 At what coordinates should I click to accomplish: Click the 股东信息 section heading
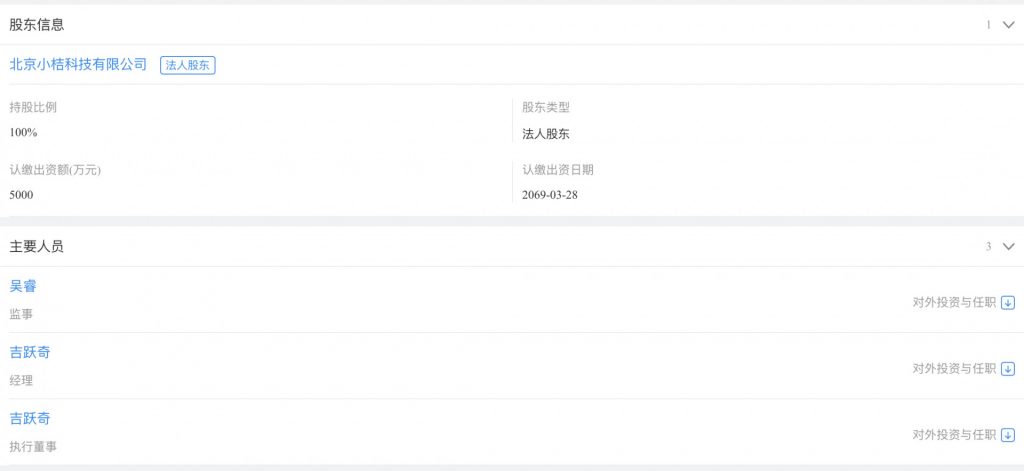coord(37,24)
